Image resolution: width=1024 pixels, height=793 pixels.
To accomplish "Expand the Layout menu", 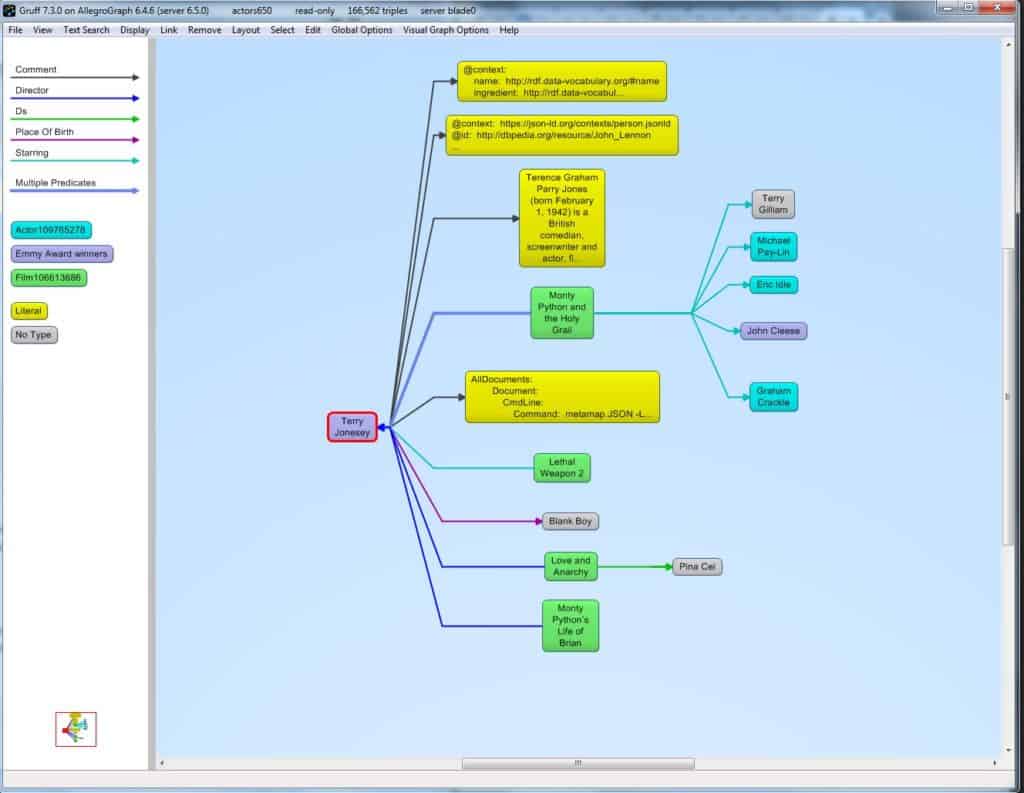I will pos(246,30).
